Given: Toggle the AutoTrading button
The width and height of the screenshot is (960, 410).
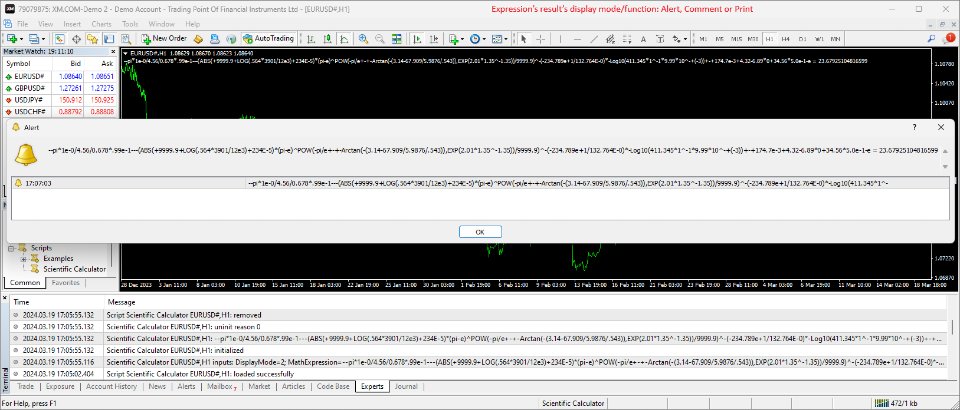Looking at the screenshot, I should (x=268, y=39).
